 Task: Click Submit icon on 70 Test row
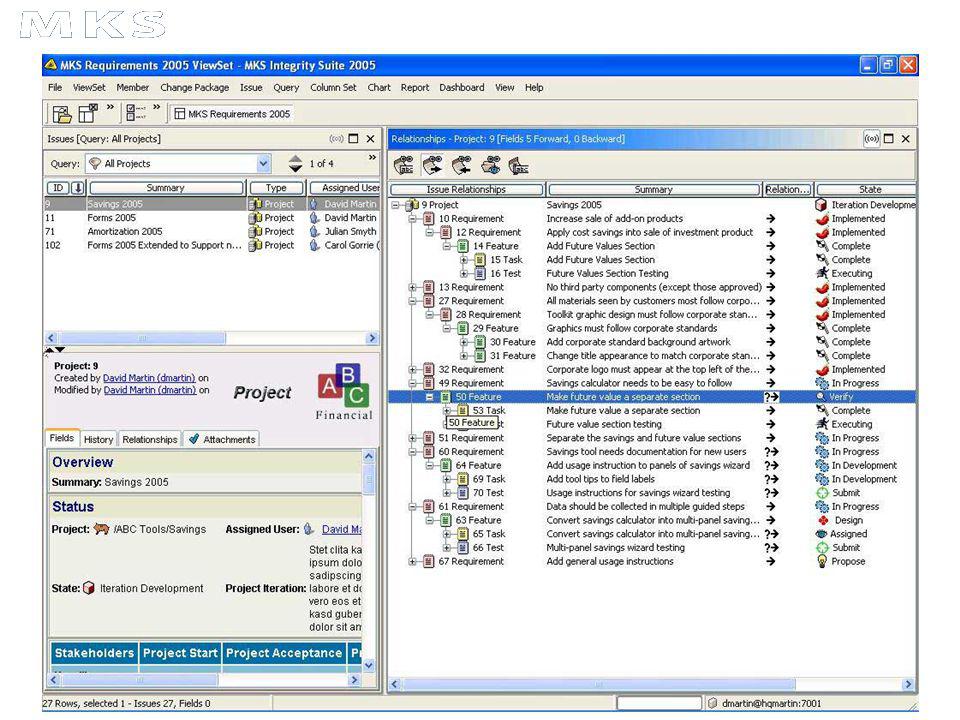click(x=822, y=493)
